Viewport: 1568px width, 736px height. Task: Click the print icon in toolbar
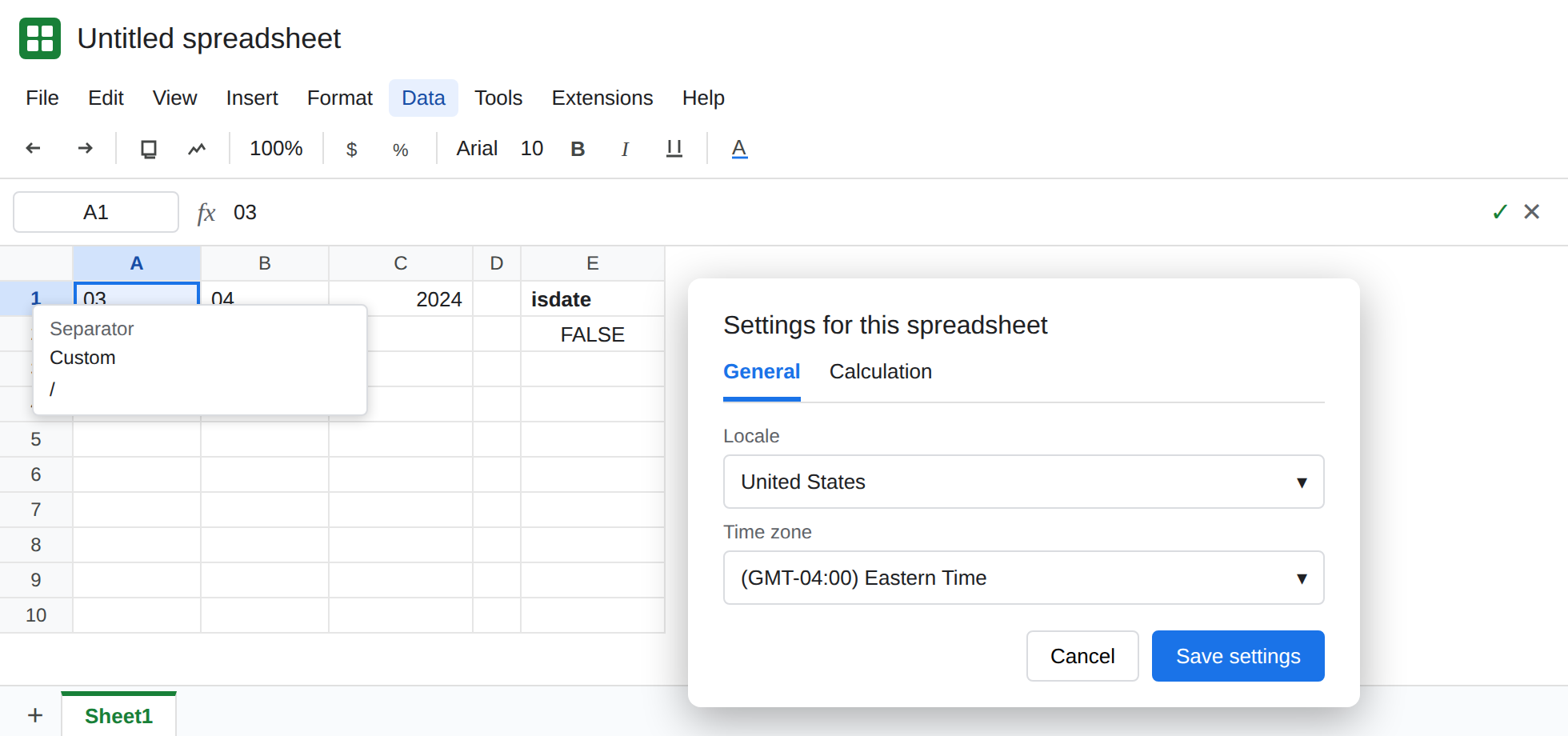(x=149, y=149)
